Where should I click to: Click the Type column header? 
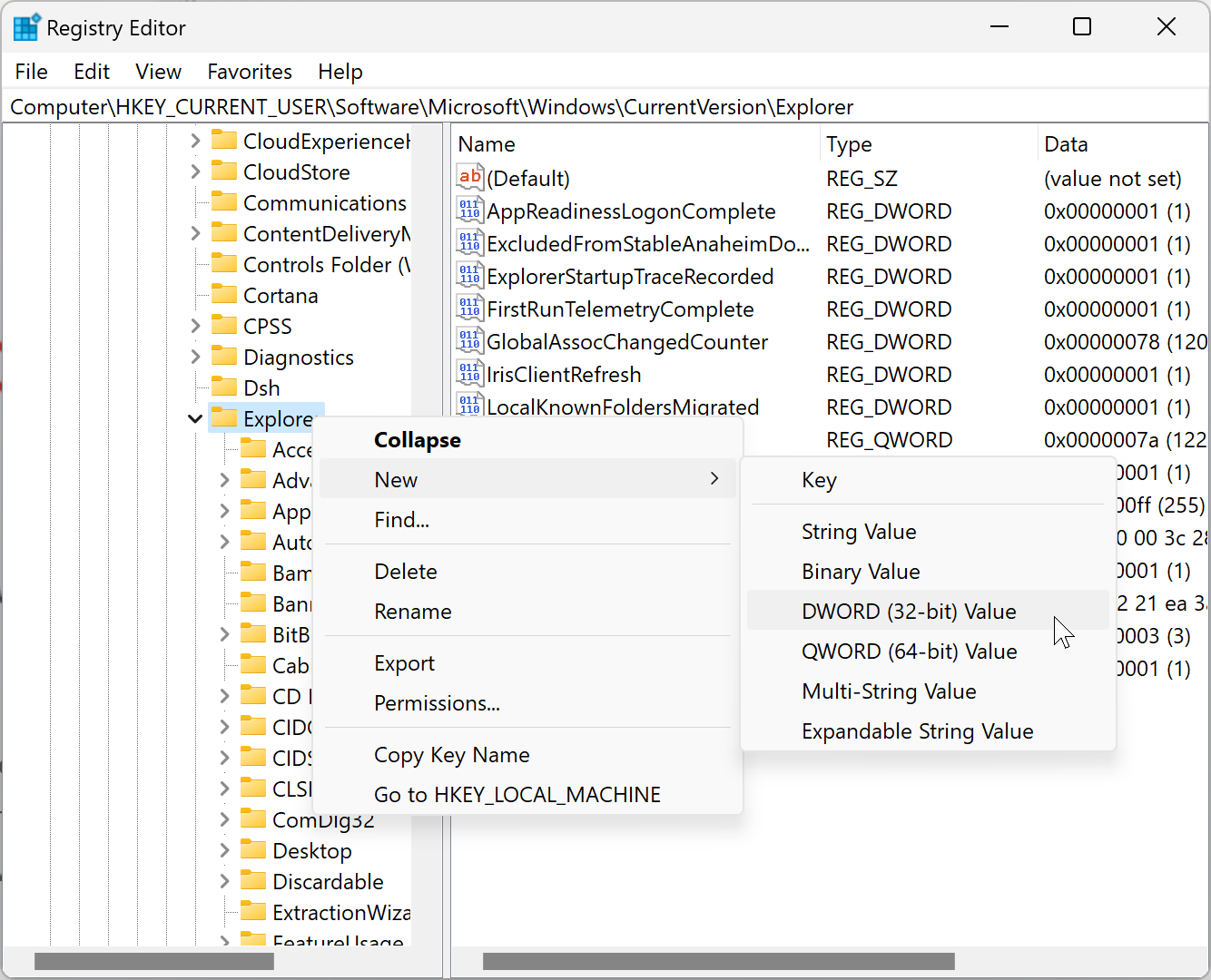[849, 144]
